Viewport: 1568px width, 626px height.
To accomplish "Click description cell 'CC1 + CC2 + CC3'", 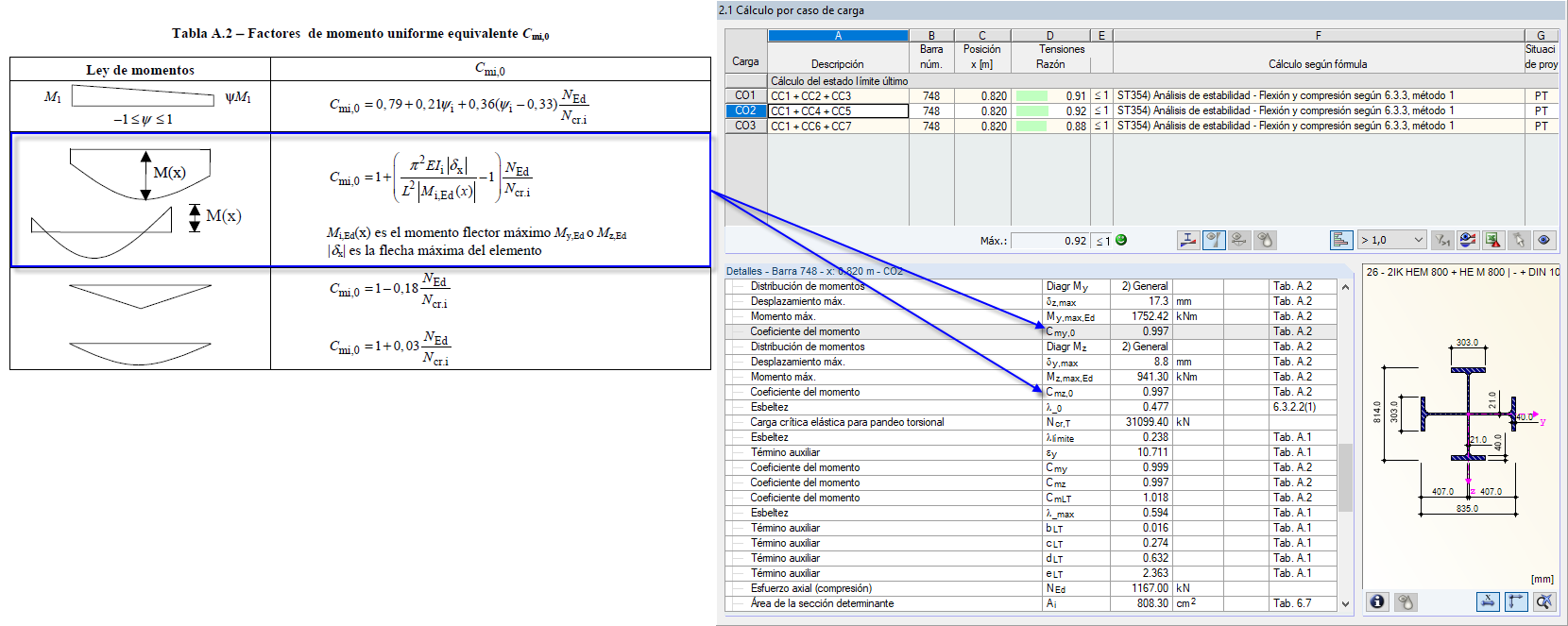I will 838,95.
